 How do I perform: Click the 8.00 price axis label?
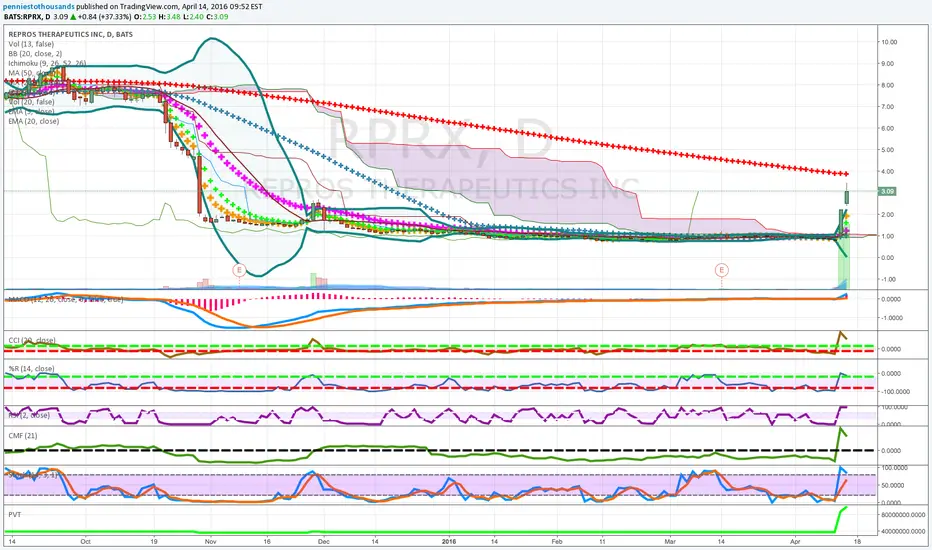tap(888, 85)
